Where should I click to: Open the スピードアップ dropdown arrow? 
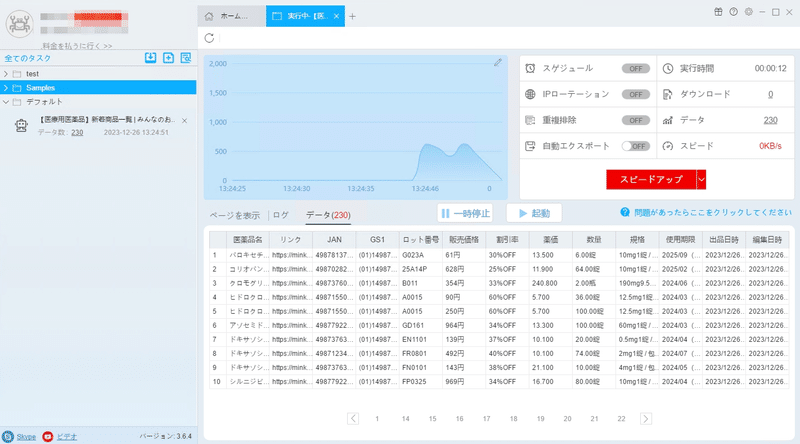[x=701, y=180]
